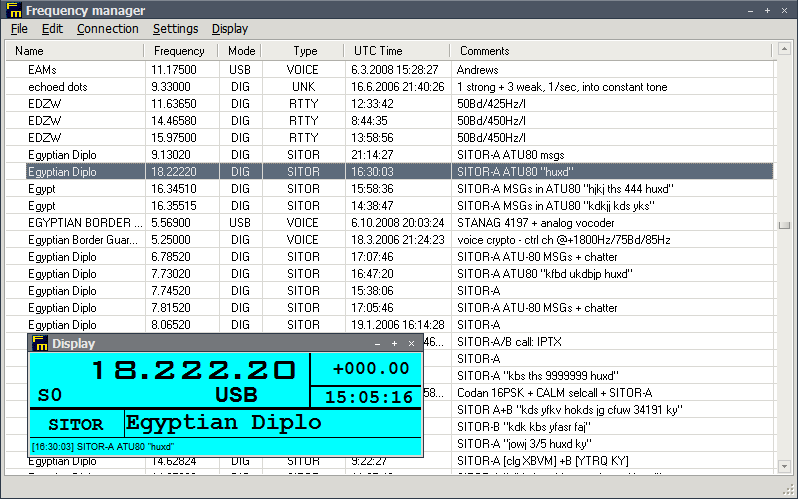Sort list by Name column header

click(30, 50)
